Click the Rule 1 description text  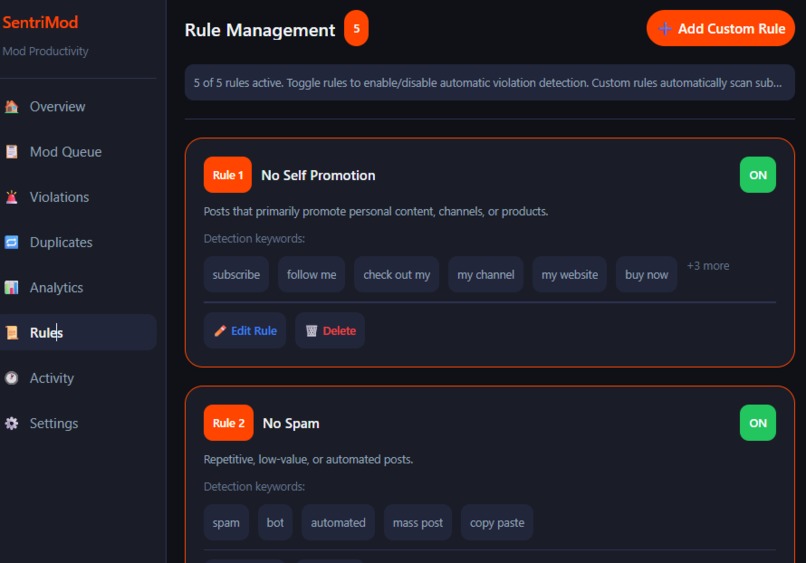coord(376,211)
